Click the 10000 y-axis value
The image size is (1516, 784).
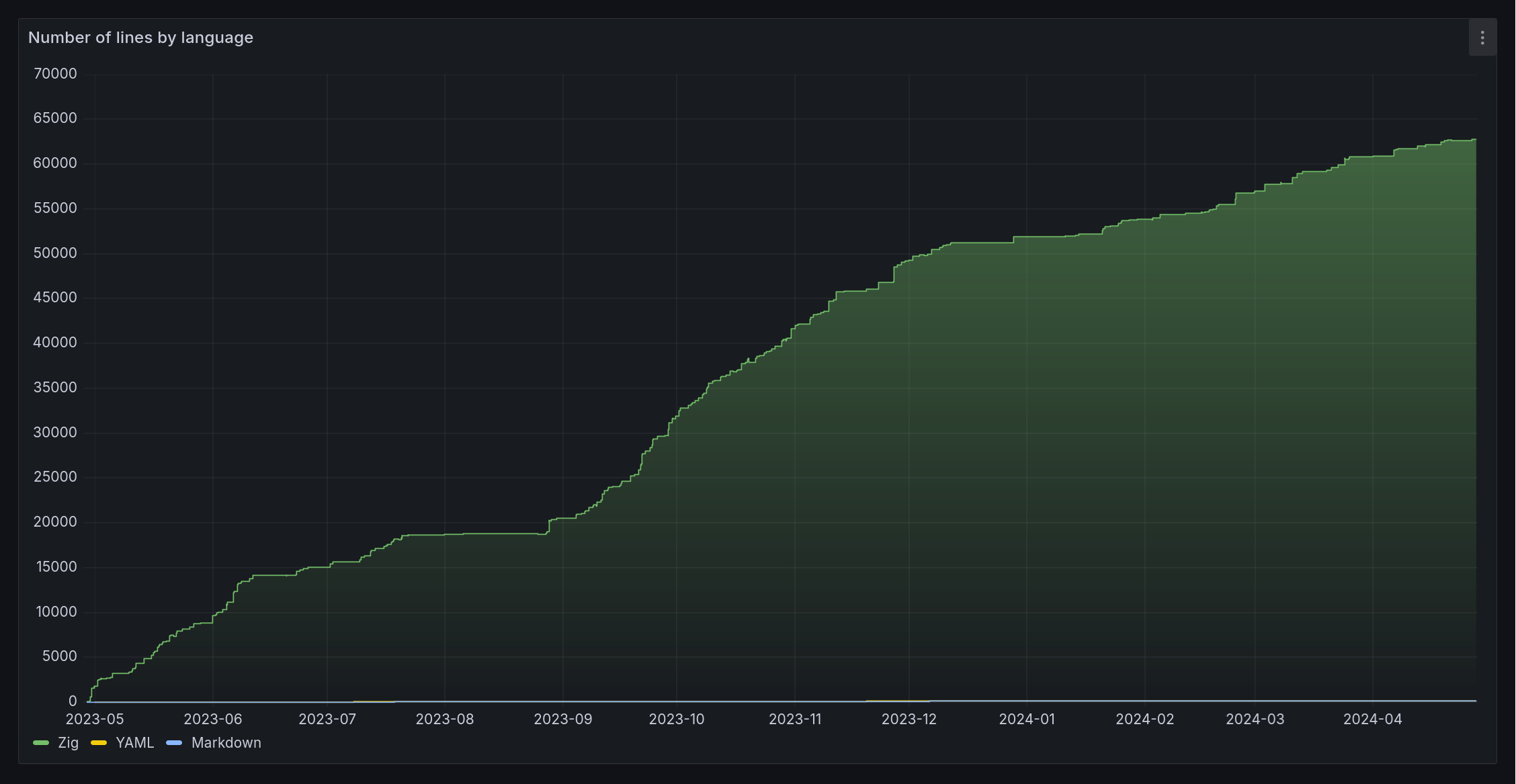pyautogui.click(x=56, y=612)
